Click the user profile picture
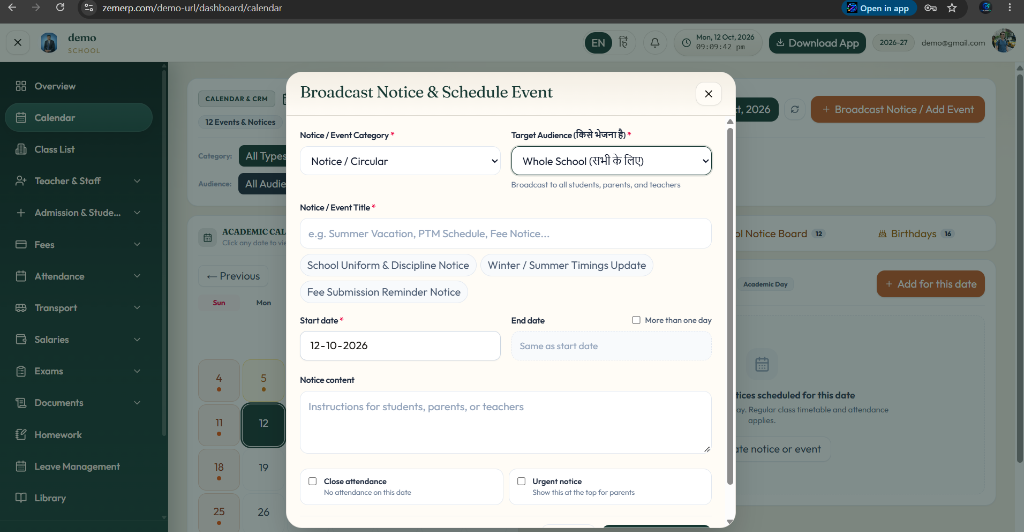 pos(1002,41)
